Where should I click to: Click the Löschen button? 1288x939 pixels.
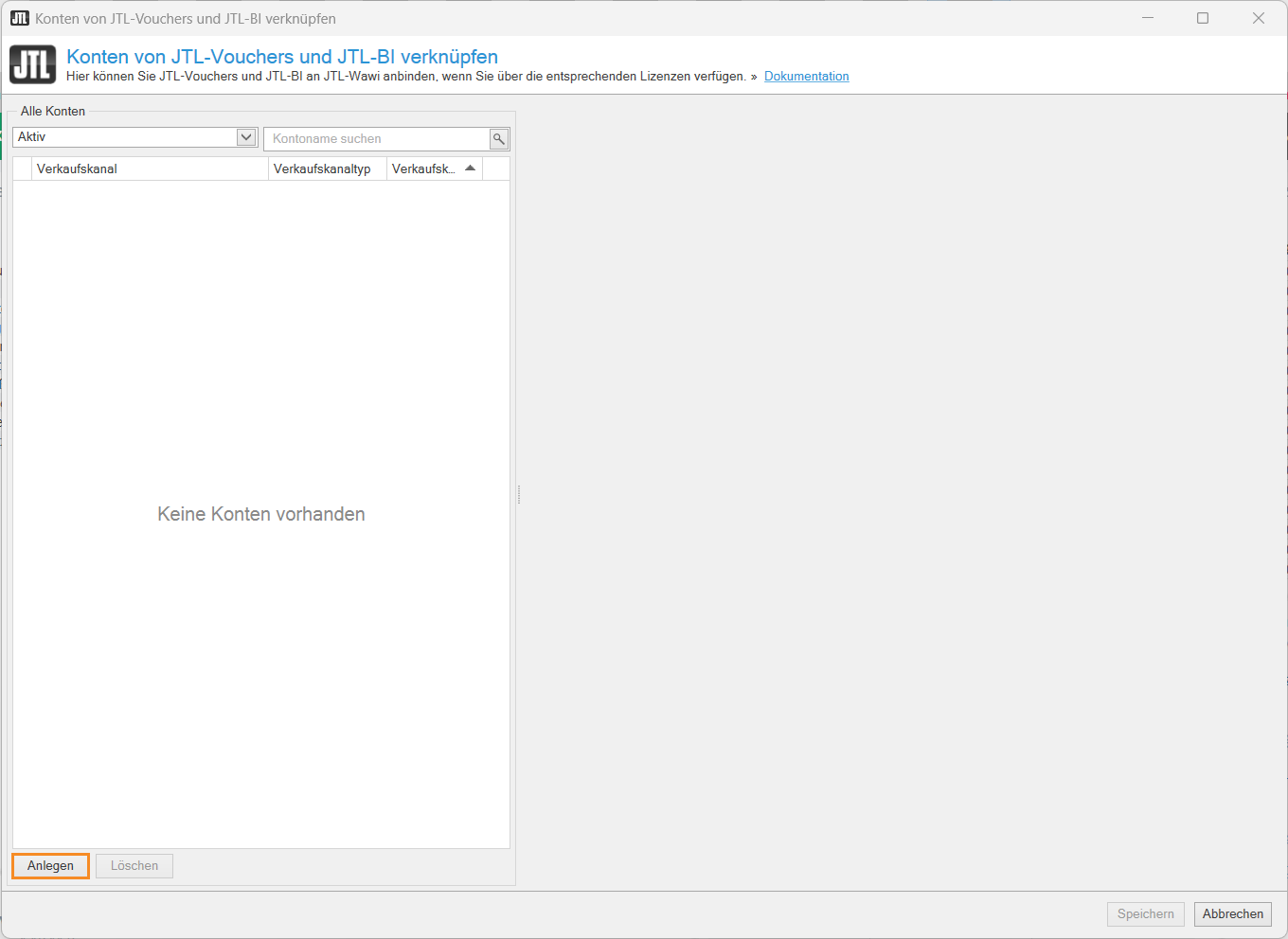[x=134, y=866]
